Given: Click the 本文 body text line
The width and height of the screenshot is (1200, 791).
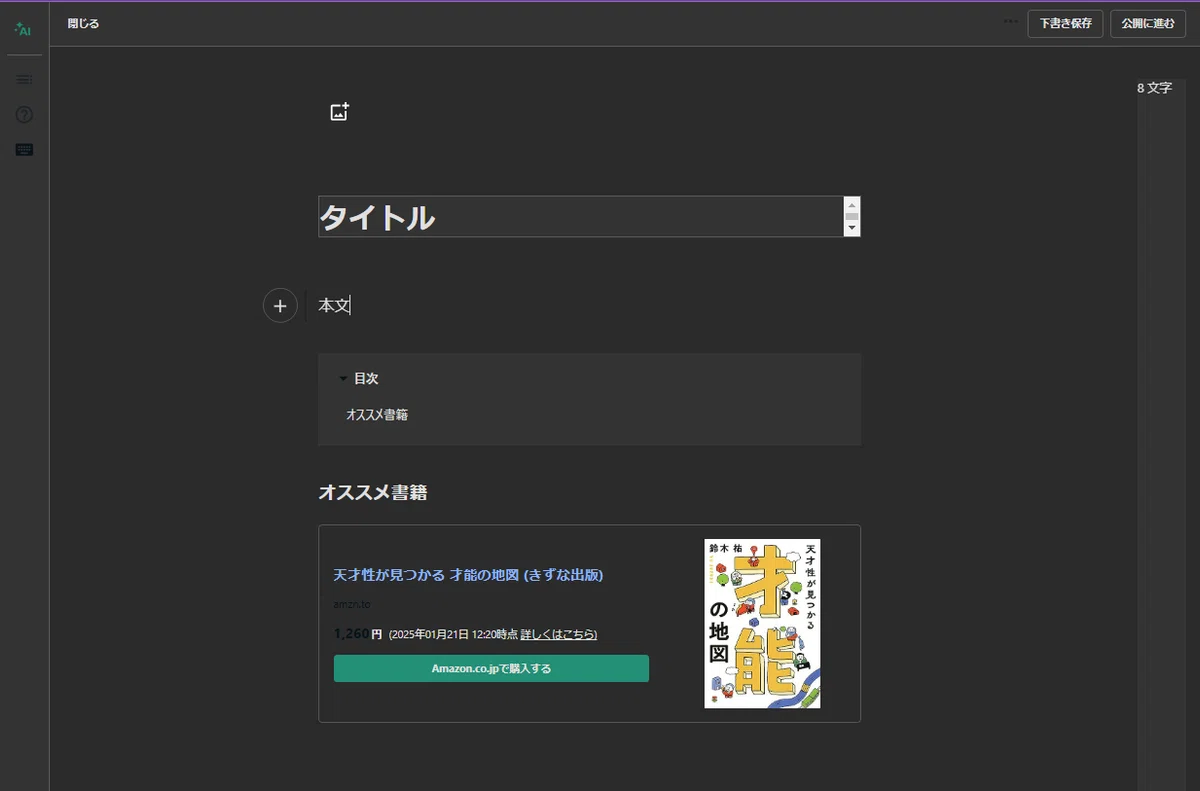Looking at the screenshot, I should [335, 305].
